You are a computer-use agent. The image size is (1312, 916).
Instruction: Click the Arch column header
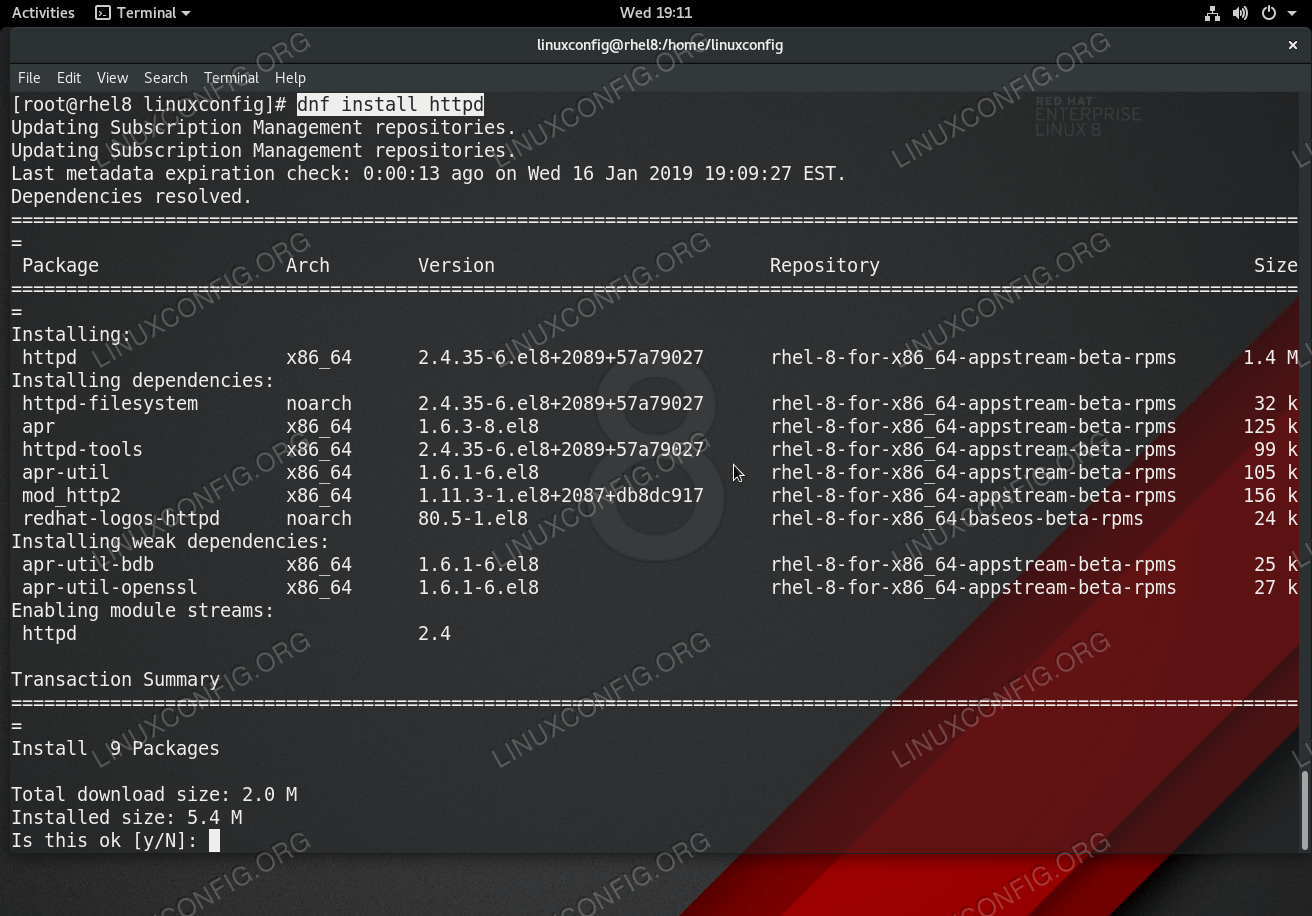pos(308,266)
